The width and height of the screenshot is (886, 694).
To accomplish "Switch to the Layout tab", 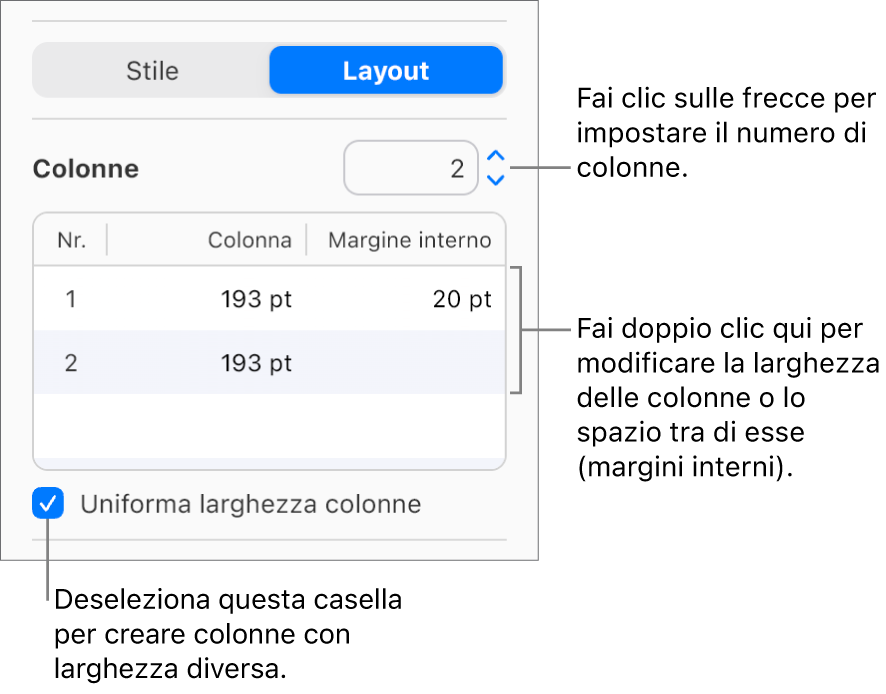I will tap(386, 70).
